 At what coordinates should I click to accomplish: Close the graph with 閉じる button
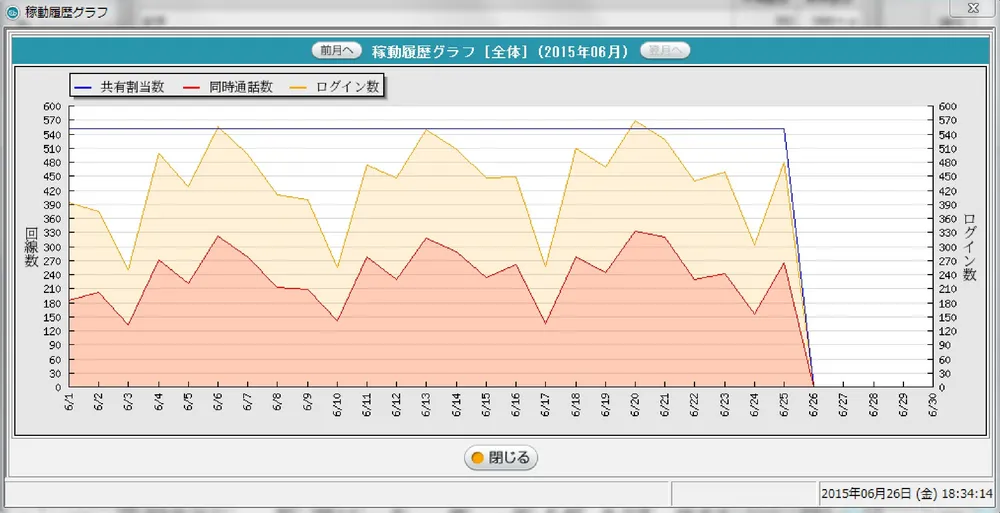pyautogui.click(x=501, y=457)
